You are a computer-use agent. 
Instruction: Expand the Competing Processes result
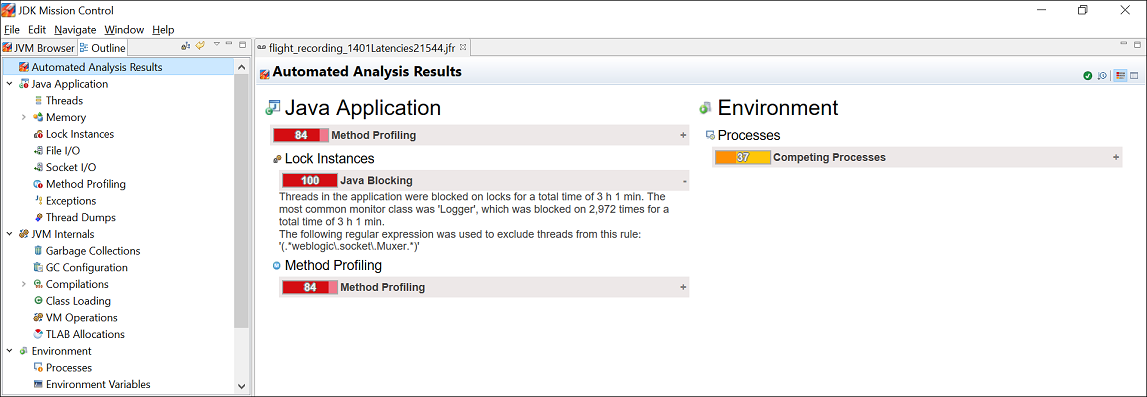(1116, 157)
